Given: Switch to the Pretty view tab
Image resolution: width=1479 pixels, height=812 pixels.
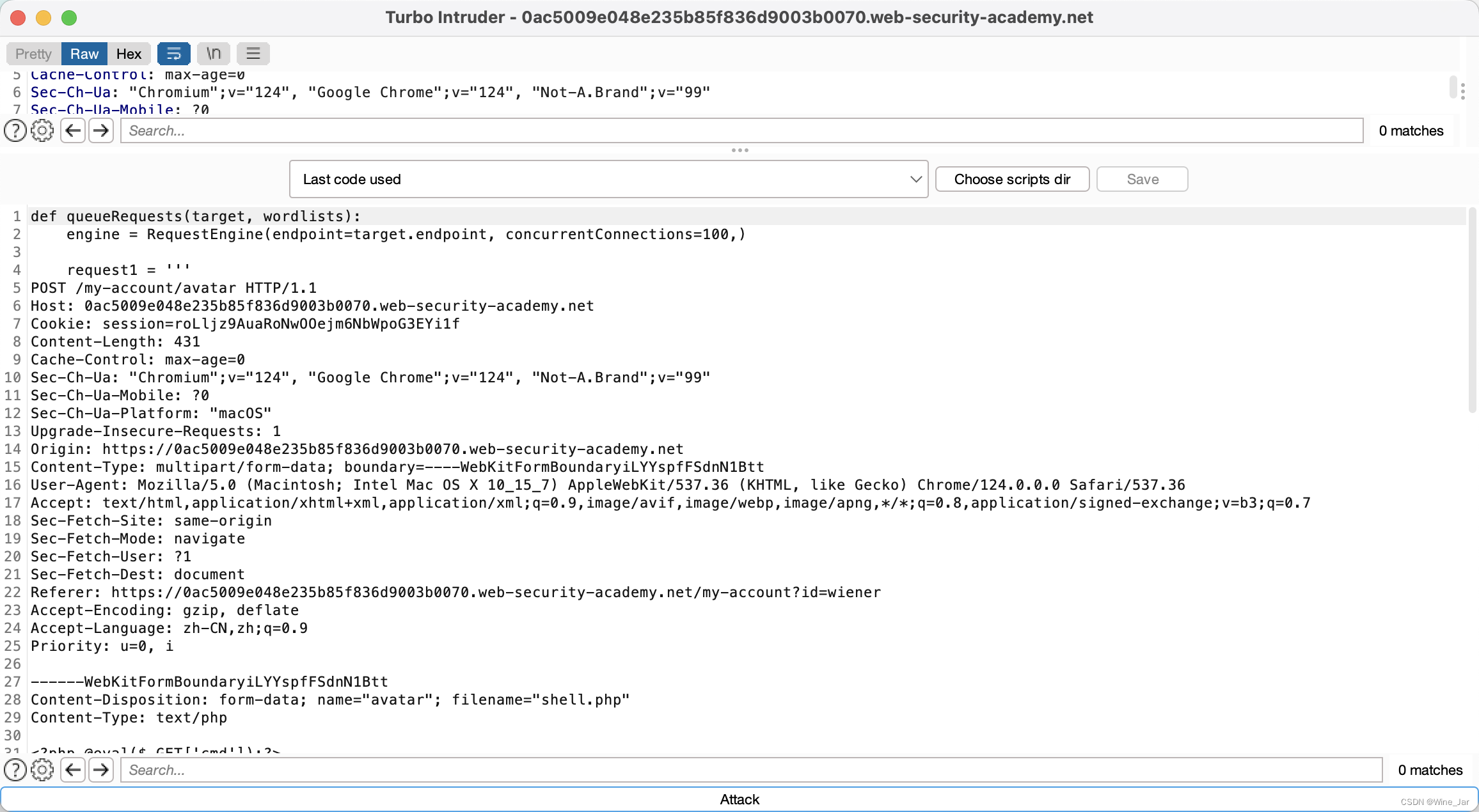Looking at the screenshot, I should coord(33,54).
